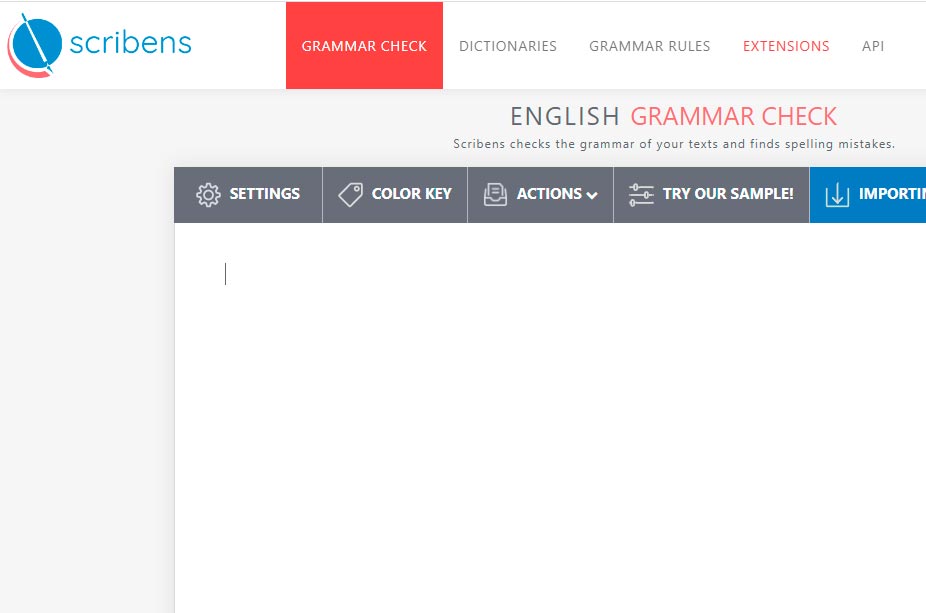The height and width of the screenshot is (613, 926).
Task: Go to the Dictionaries menu item
Action: tap(507, 46)
